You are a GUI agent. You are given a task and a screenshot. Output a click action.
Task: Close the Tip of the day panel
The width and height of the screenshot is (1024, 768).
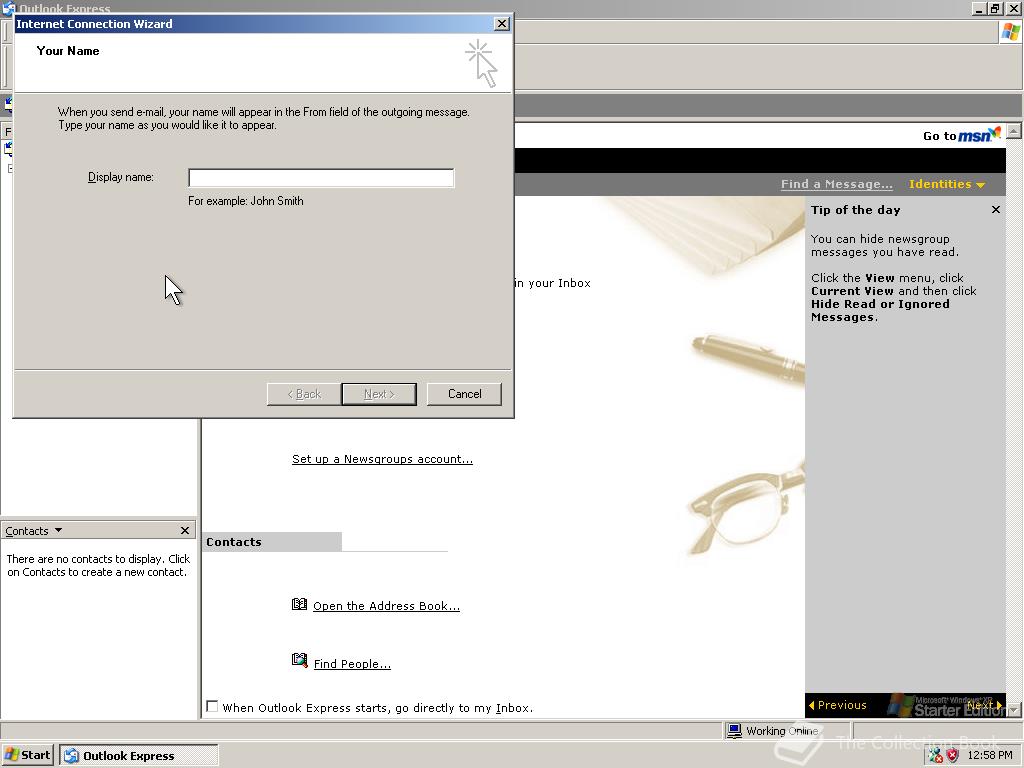pos(995,210)
